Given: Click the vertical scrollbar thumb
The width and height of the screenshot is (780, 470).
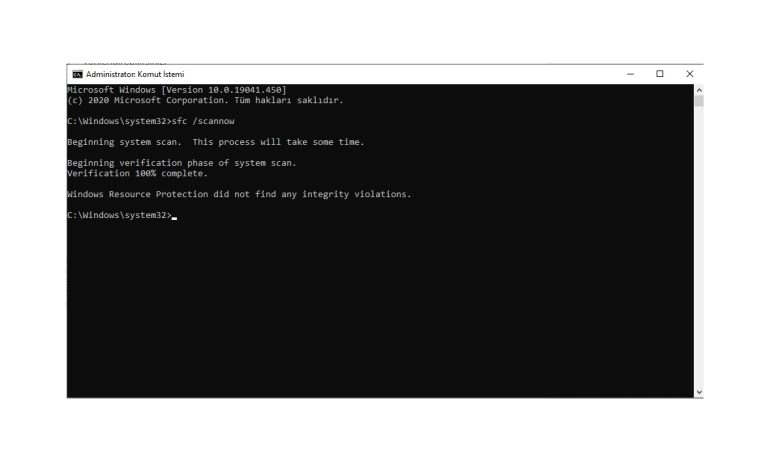Looking at the screenshot, I should tap(699, 101).
